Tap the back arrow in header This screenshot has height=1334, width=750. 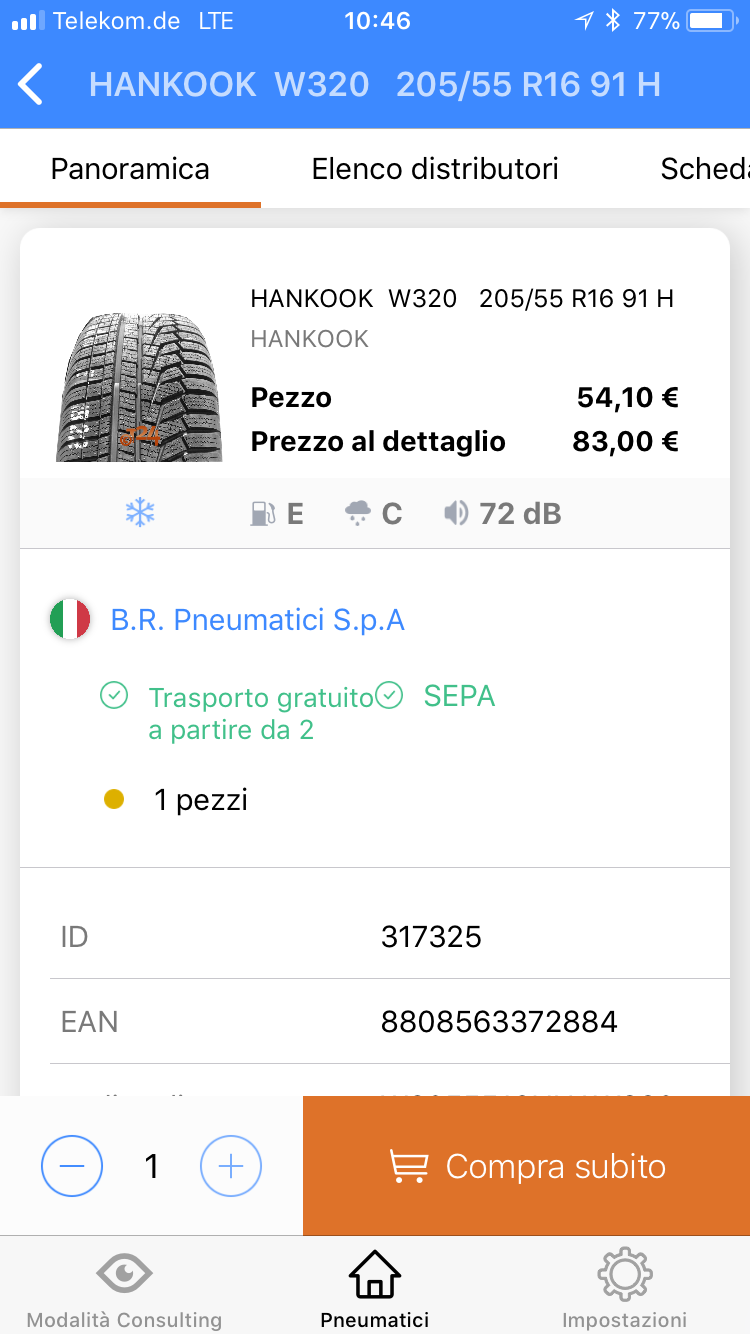point(31,84)
